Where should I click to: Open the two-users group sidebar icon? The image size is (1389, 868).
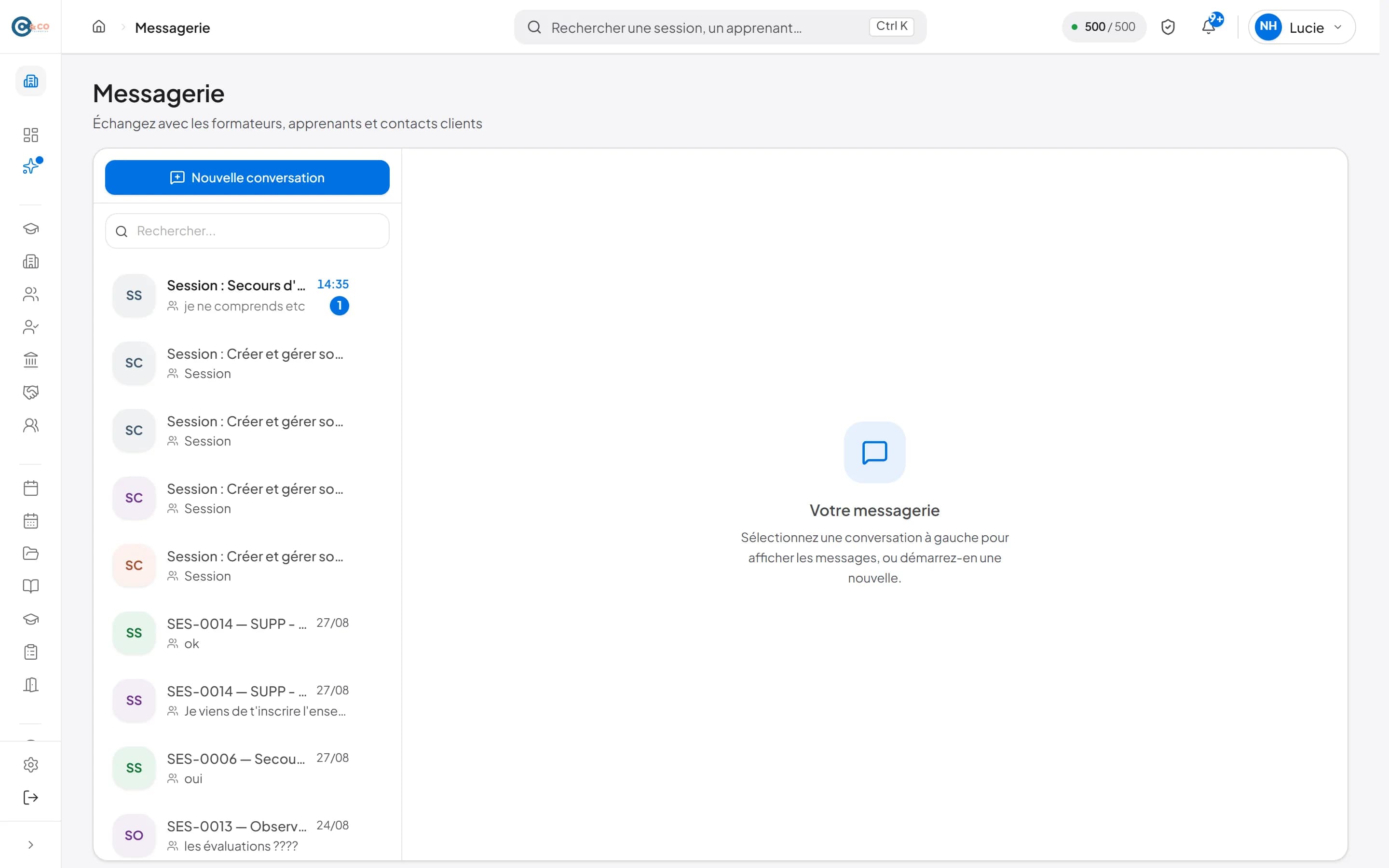(x=31, y=295)
